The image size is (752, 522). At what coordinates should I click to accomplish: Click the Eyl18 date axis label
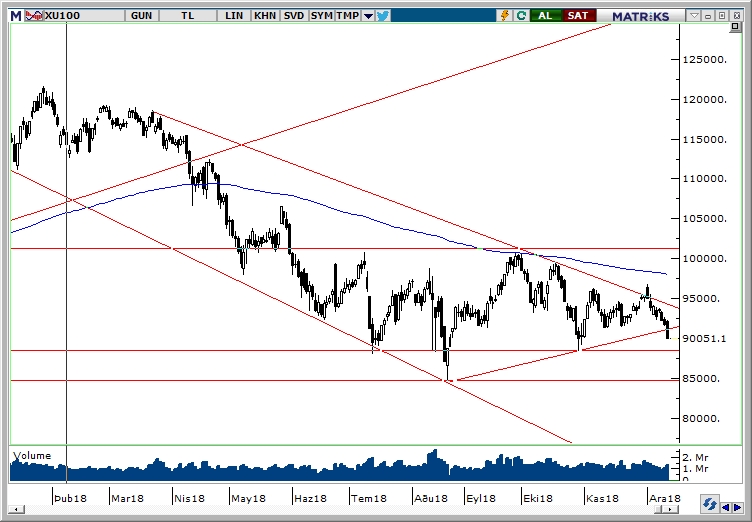pyautogui.click(x=481, y=498)
